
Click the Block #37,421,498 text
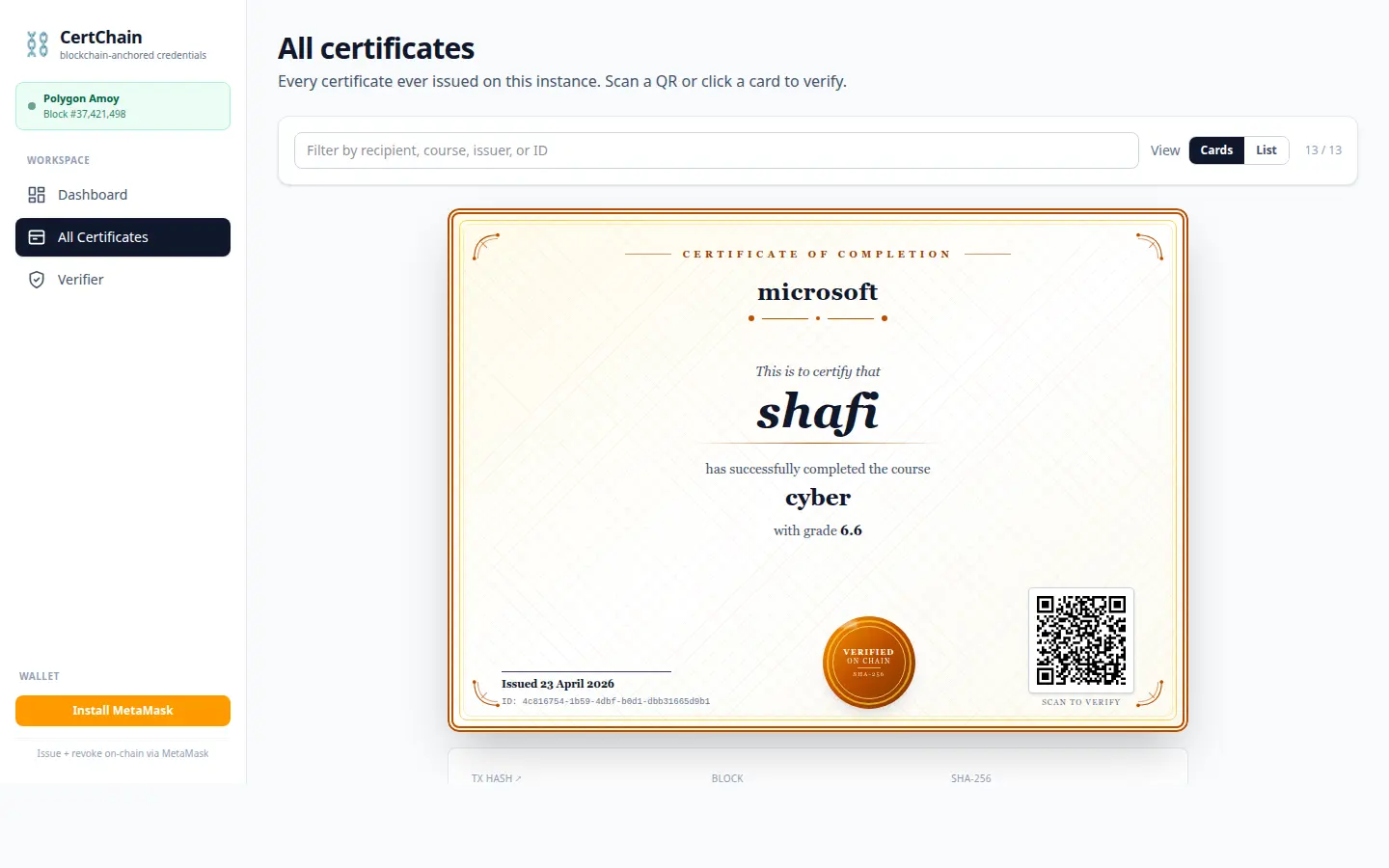pyautogui.click(x=85, y=114)
